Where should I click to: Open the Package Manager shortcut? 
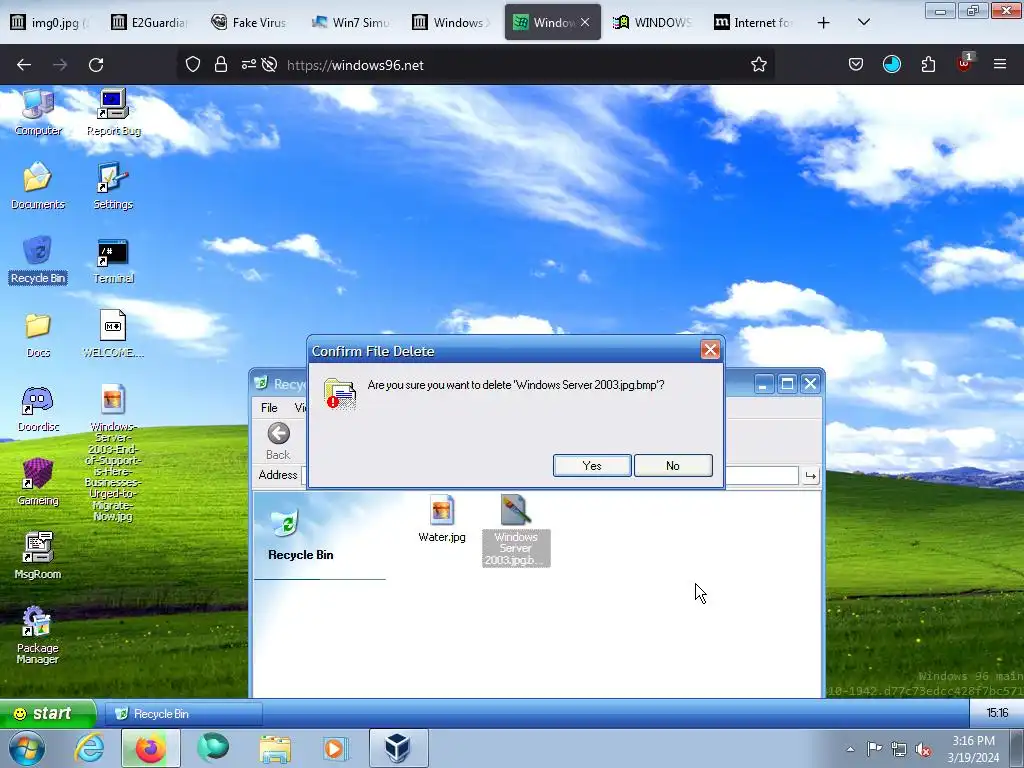(37, 635)
